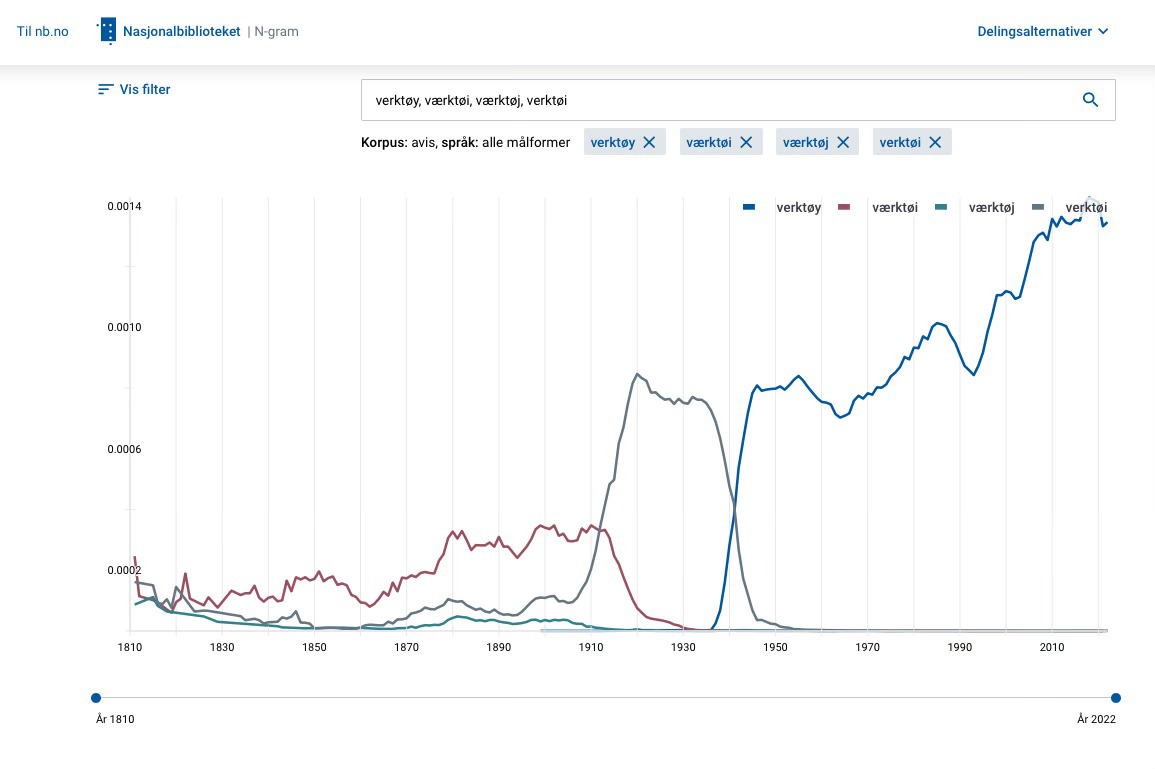Click the Nasjonalbiblioteket logo icon
Image resolution: width=1155 pixels, height=769 pixels.
pos(106,31)
